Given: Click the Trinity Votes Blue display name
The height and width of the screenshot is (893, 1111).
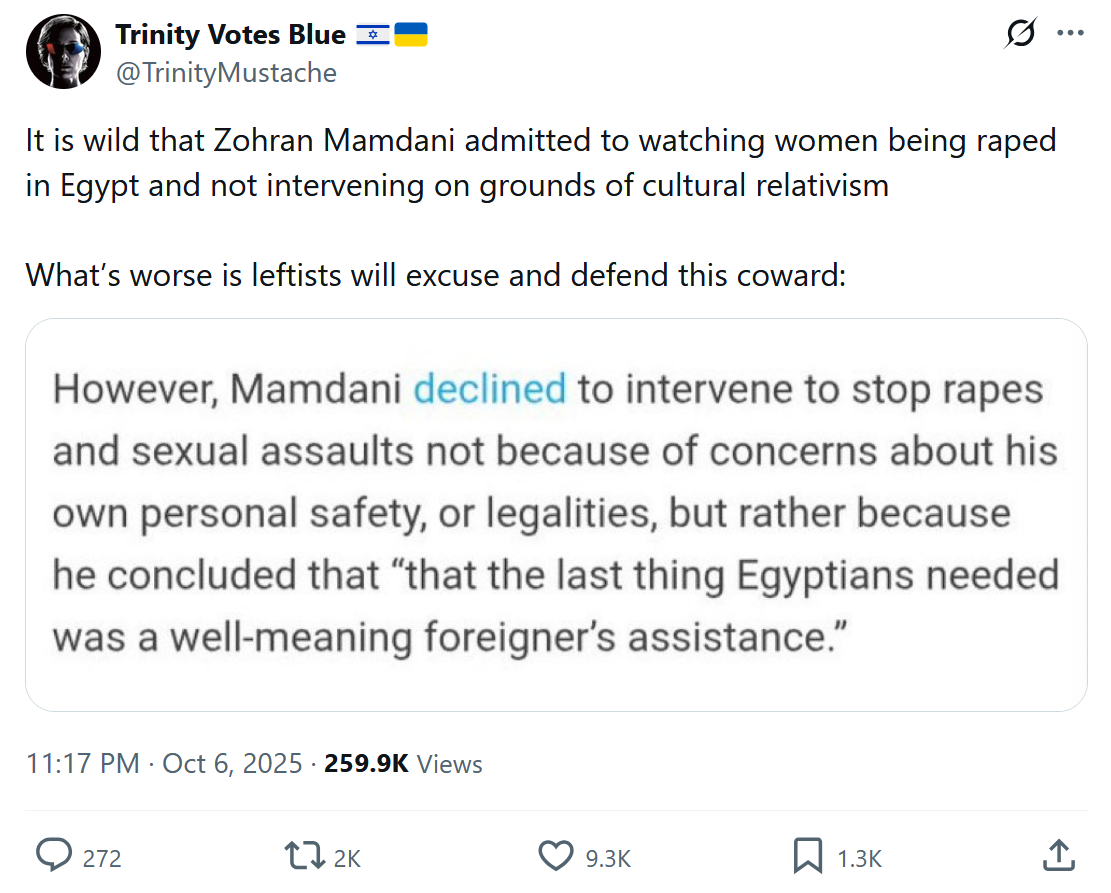Looking at the screenshot, I should pyautogui.click(x=230, y=35).
